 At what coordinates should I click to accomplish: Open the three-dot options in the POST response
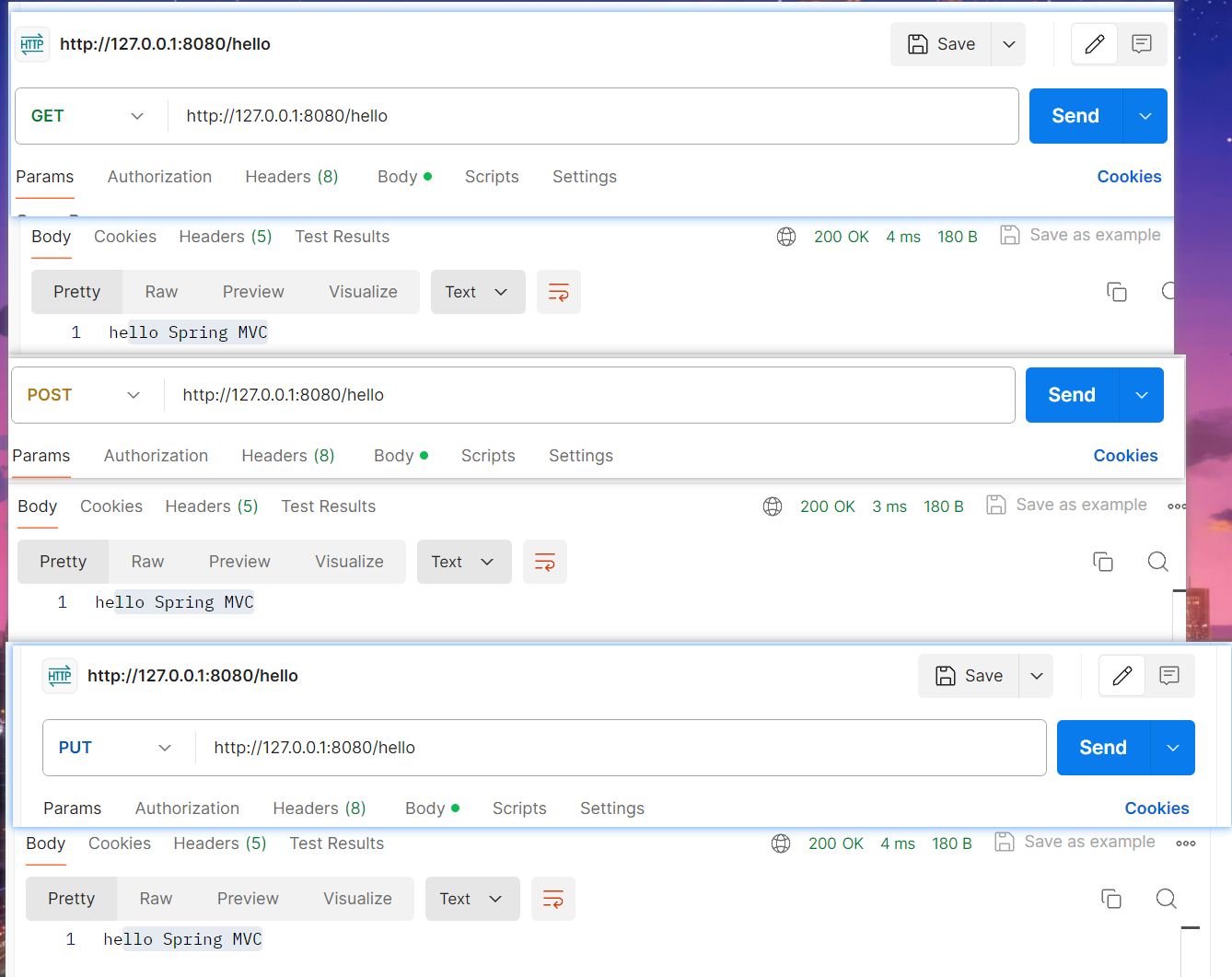1177,506
